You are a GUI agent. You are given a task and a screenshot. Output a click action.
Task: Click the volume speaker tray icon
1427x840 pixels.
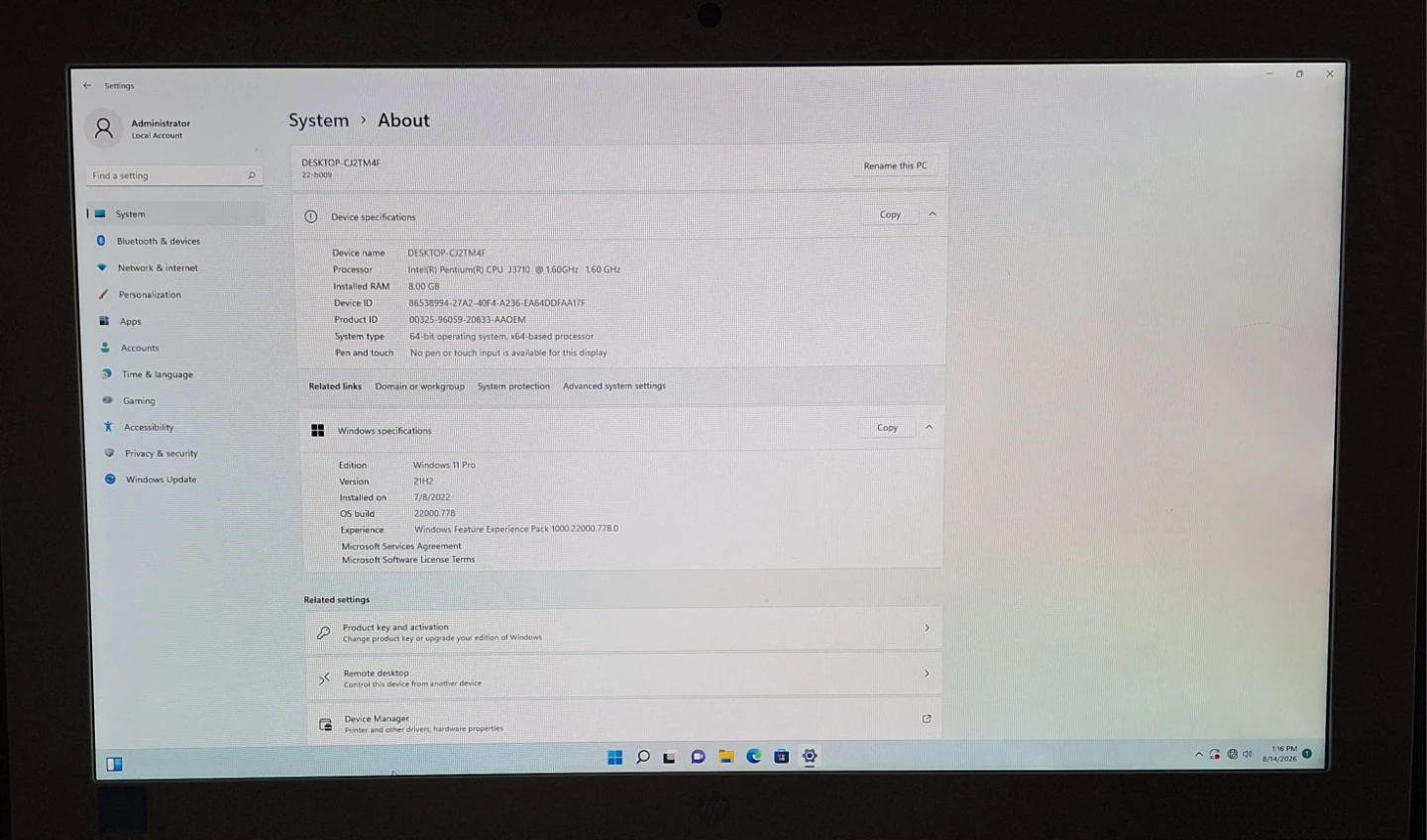point(1248,754)
